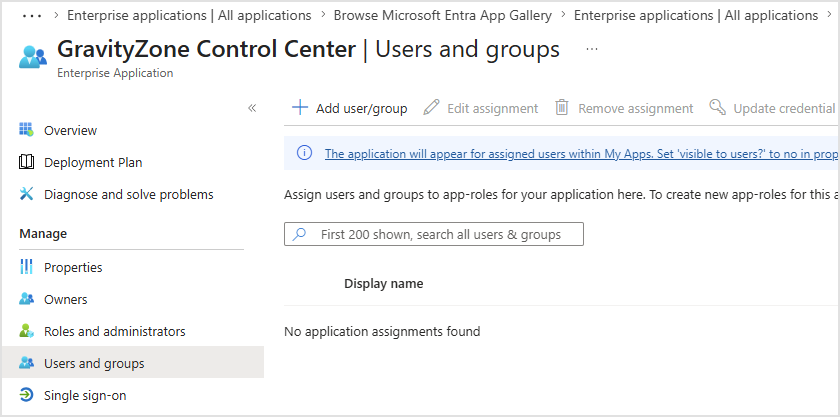The image size is (840, 417).
Task: Click Remove assignment button
Action: point(624,108)
